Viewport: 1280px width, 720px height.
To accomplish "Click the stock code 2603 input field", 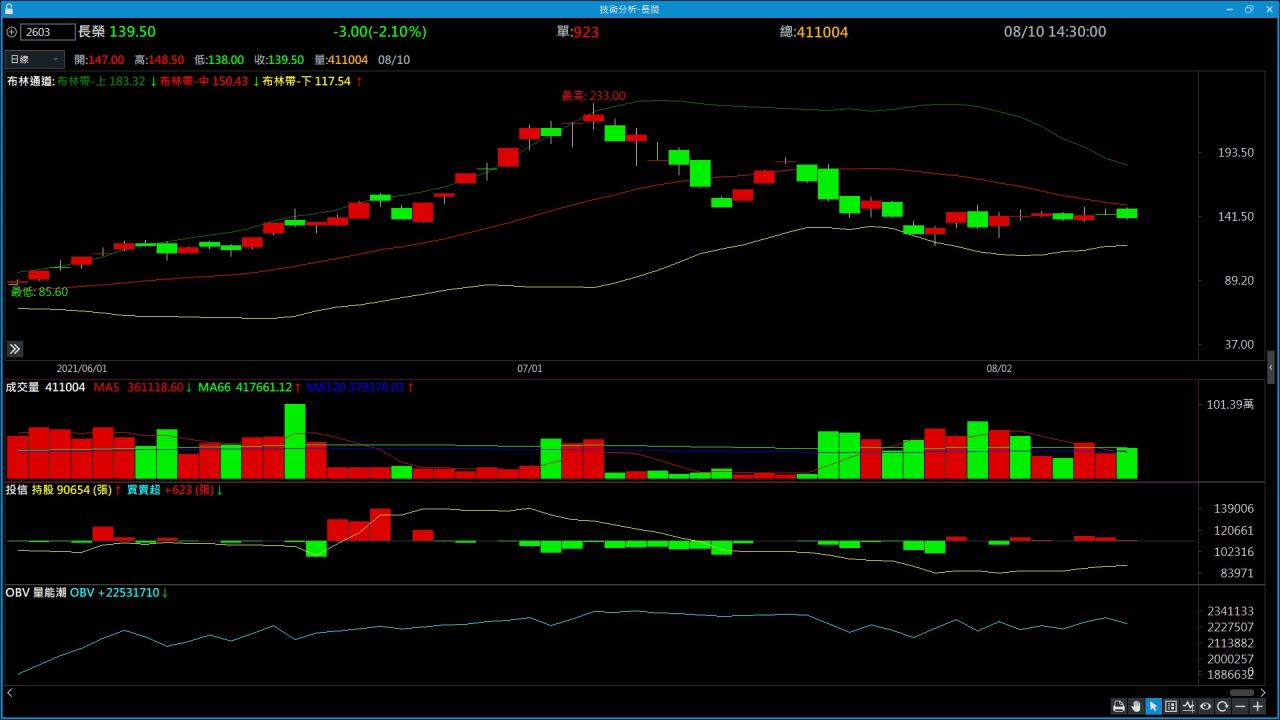I will [48, 32].
